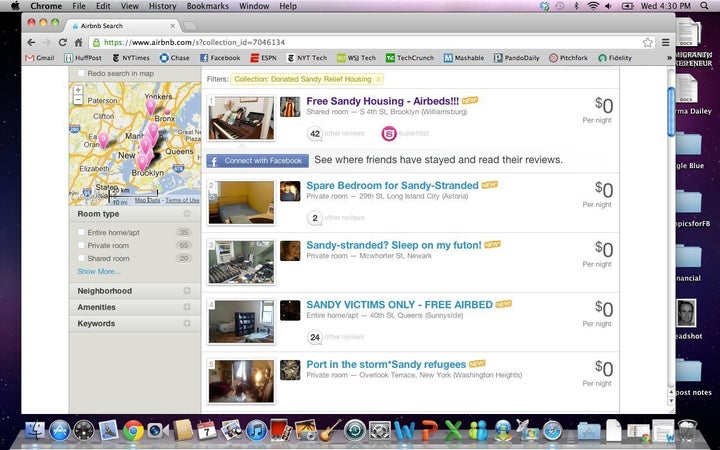
Task: Open the Chrome menu in menu bar
Action: pyautogui.click(x=46, y=6)
